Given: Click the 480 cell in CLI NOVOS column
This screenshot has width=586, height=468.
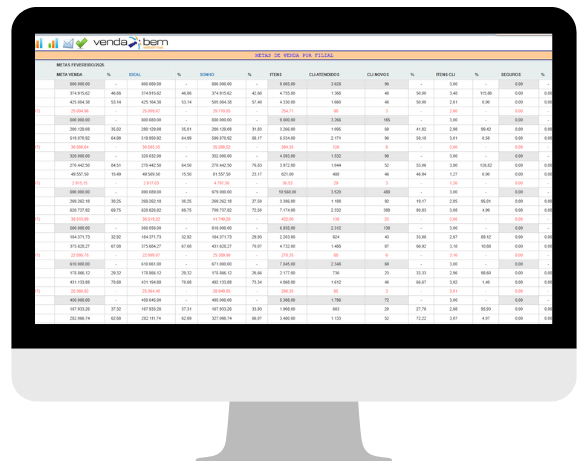Looking at the screenshot, I should pyautogui.click(x=386, y=192).
